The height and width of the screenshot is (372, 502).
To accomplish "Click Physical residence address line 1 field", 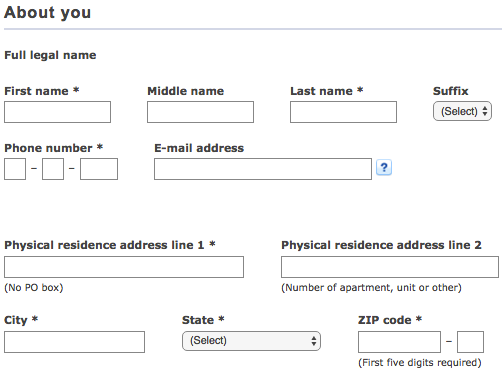I will pos(124,267).
